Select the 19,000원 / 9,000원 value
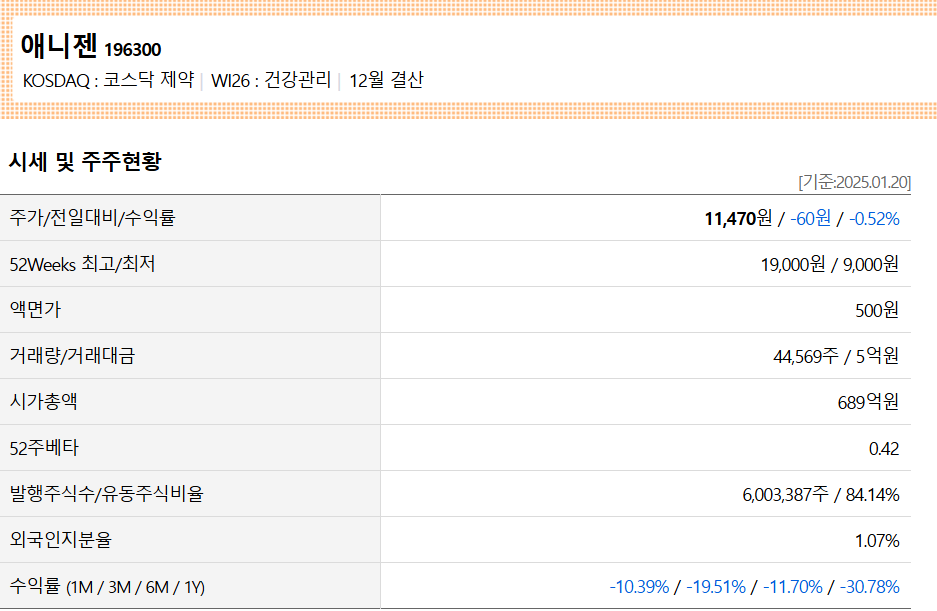The width and height of the screenshot is (937, 611). pyautogui.click(x=829, y=264)
